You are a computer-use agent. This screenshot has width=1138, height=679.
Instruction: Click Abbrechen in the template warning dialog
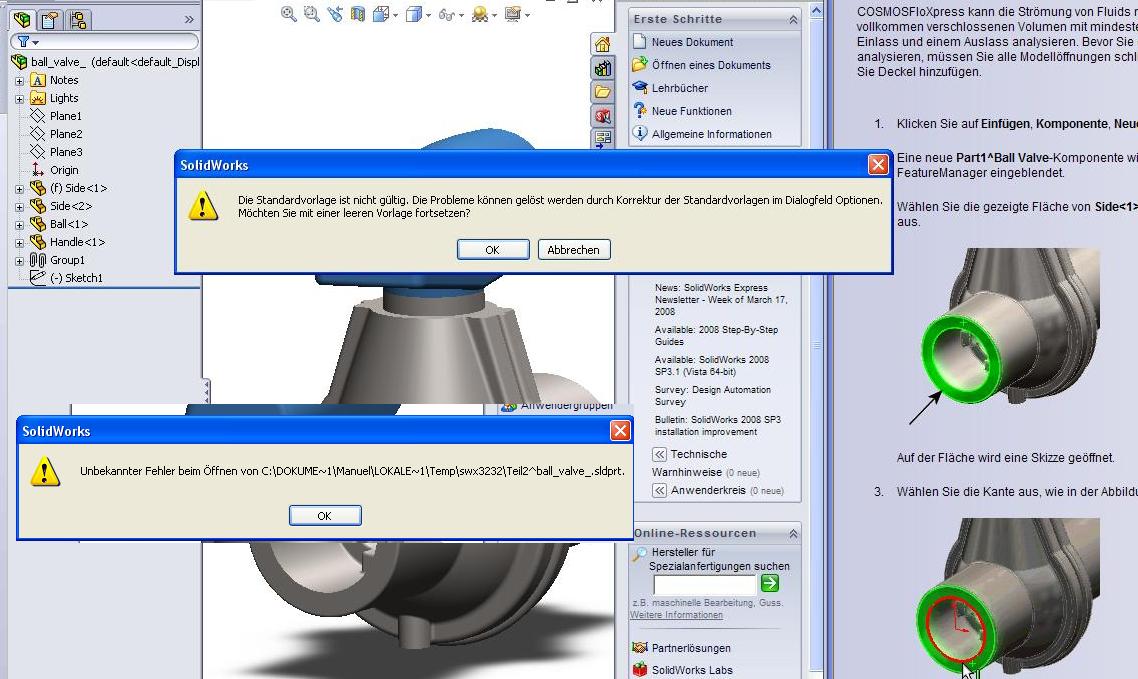point(574,250)
